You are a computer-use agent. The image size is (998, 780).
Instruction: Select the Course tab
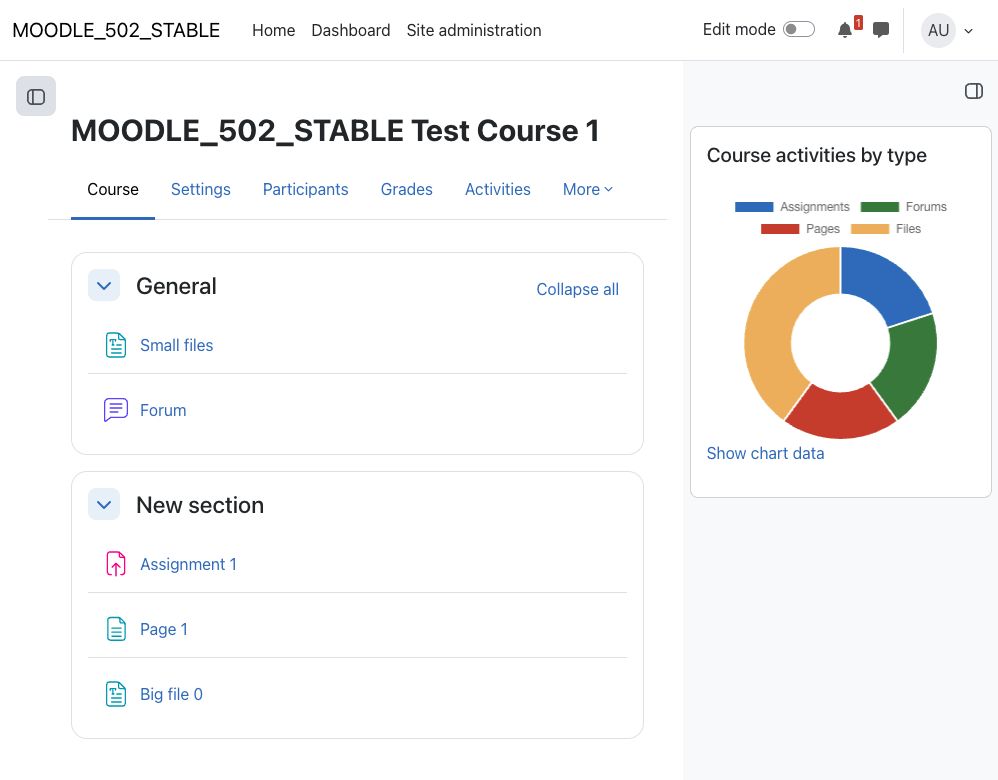113,189
